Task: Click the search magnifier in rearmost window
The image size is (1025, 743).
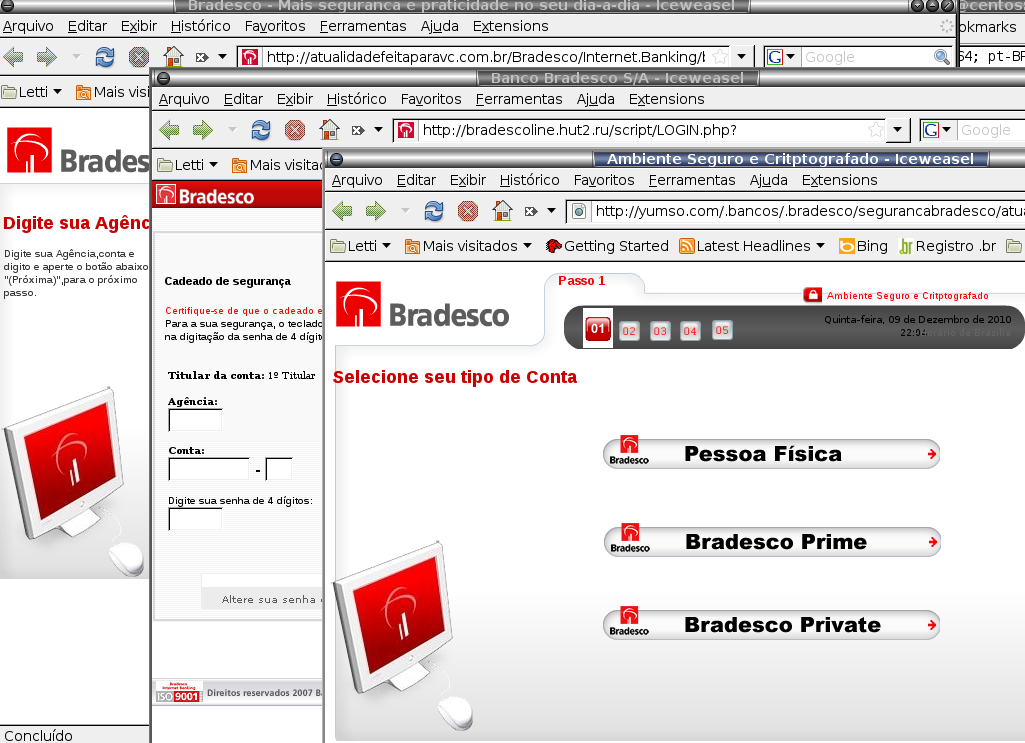Action: tap(941, 57)
